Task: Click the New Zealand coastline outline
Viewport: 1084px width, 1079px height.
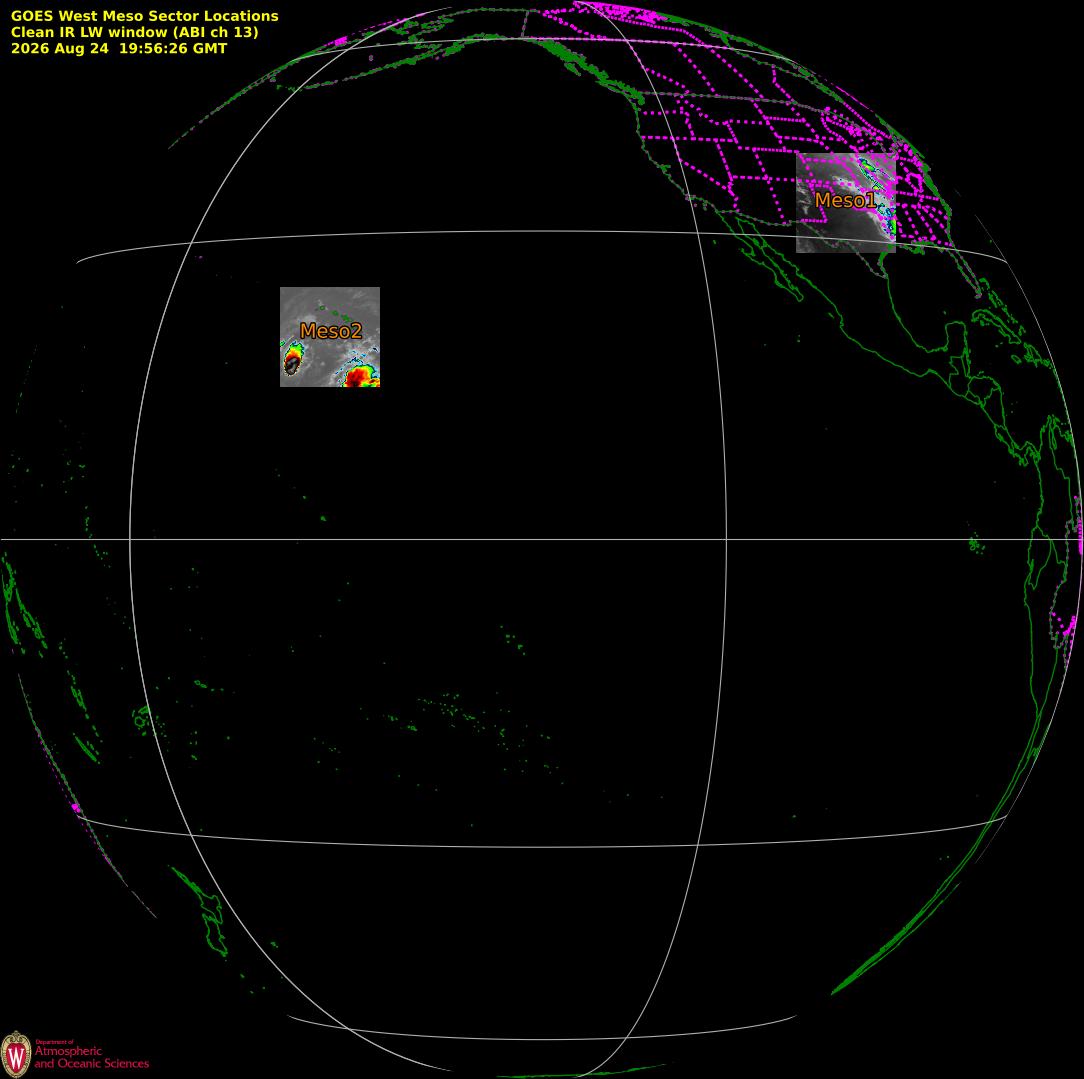Action: coord(203,911)
